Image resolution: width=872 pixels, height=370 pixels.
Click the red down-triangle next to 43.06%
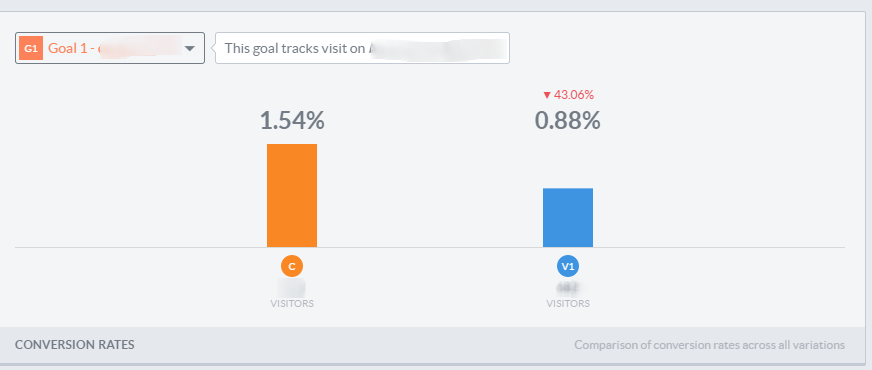[x=547, y=96]
